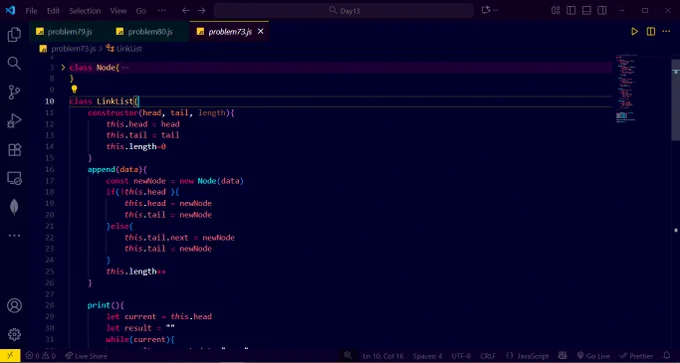Screen dimensions: 680x363
Task: Split the editor to the right
Action: [x=651, y=31]
